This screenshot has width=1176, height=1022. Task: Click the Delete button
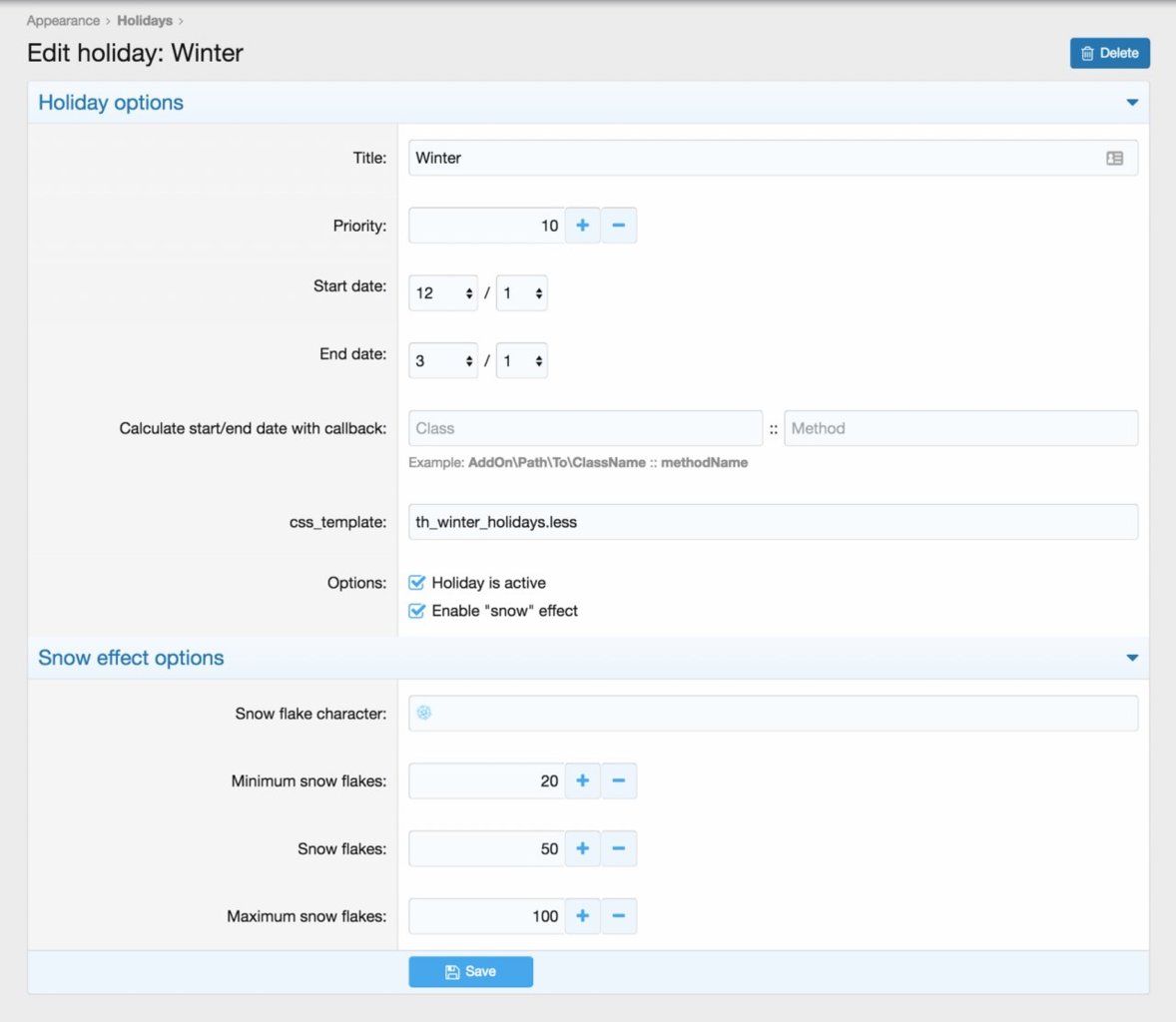(1109, 54)
